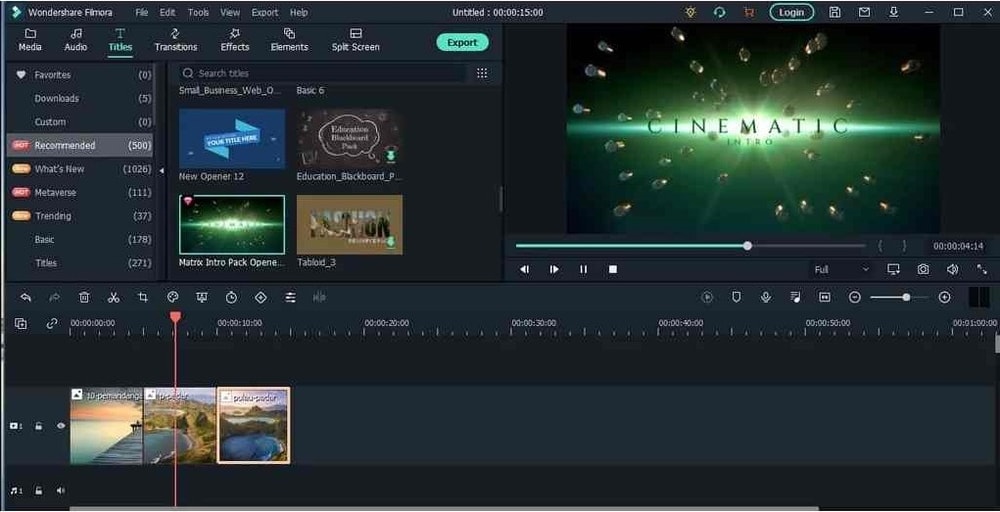This screenshot has height=512, width=1000.
Task: Open the Full preview quality dropdown
Action: (x=841, y=269)
